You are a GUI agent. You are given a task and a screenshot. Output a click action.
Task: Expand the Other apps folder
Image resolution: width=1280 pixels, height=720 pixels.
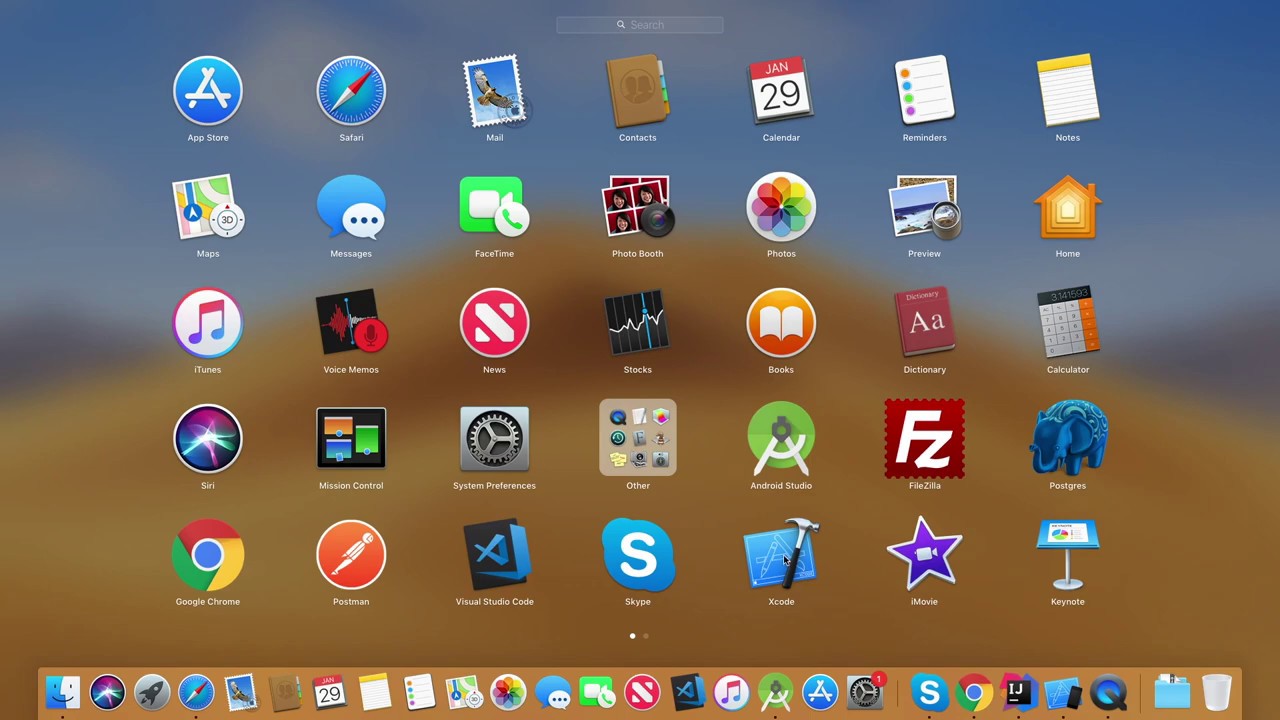[637, 438]
